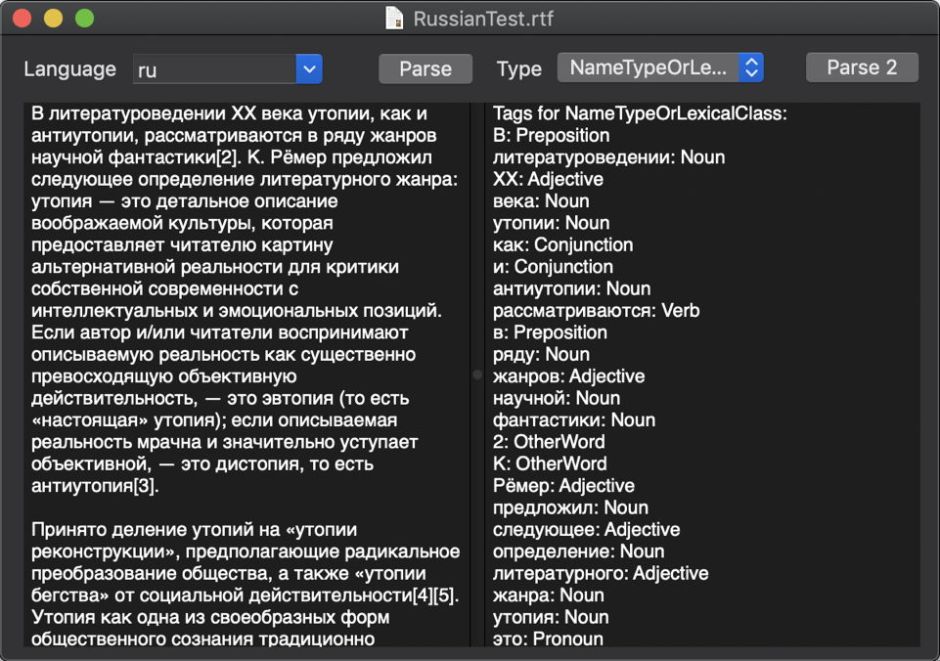Click the "рассматриваются: Verb" tag line

pyautogui.click(x=596, y=311)
